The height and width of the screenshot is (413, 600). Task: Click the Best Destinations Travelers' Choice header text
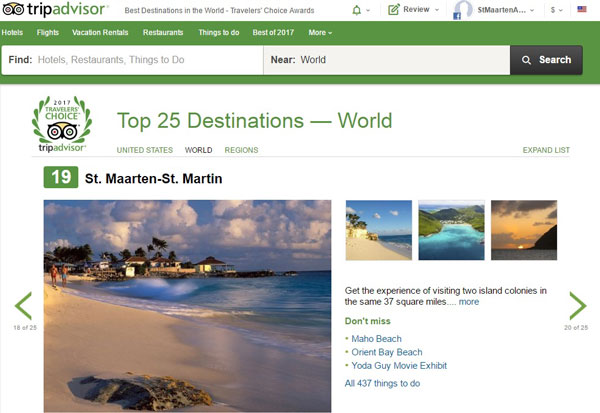click(x=219, y=11)
